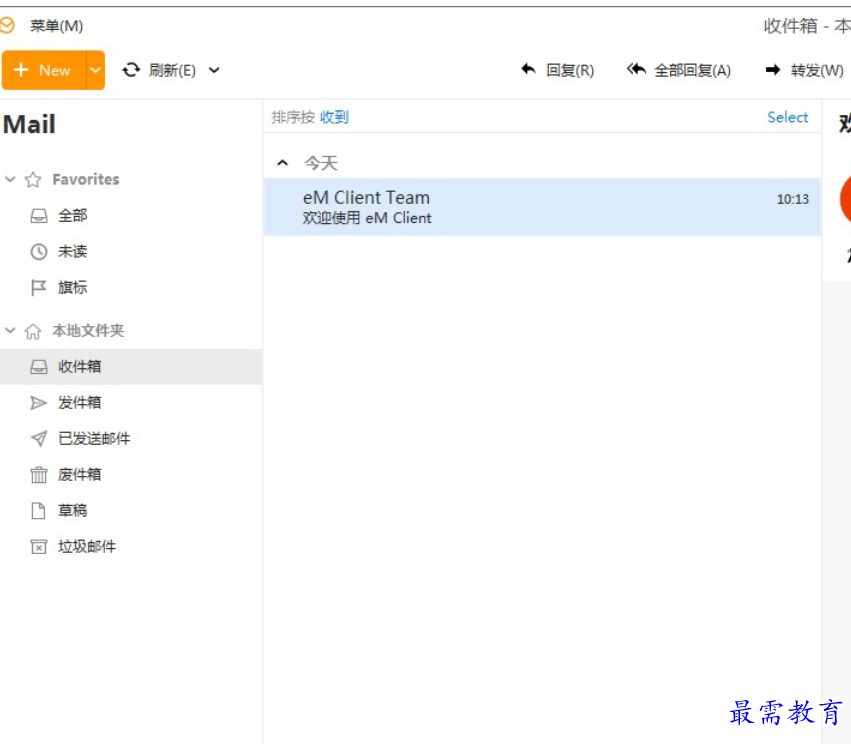Click the 10:13 timestamp of the email

(792, 199)
